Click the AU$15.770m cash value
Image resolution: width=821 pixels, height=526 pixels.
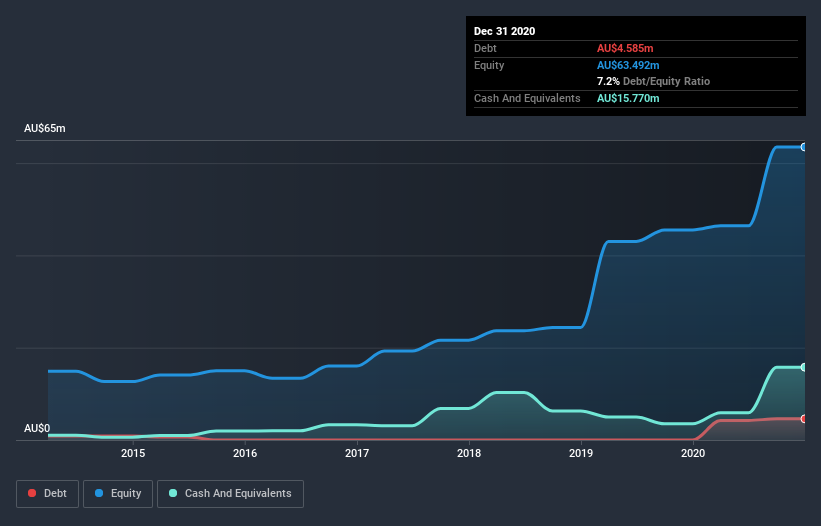pyautogui.click(x=628, y=98)
